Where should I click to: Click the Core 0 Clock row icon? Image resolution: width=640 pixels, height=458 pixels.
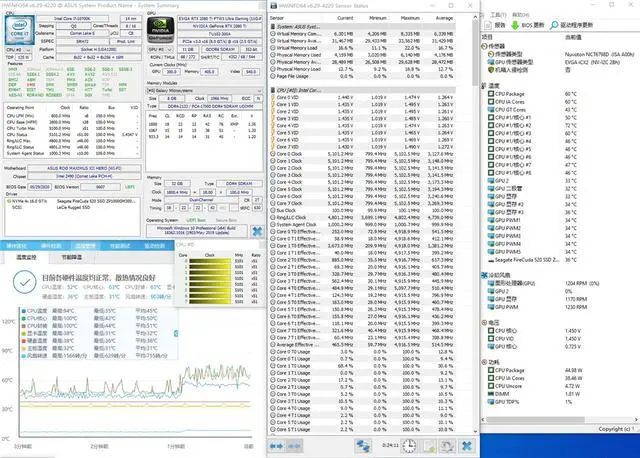[x=273, y=154]
